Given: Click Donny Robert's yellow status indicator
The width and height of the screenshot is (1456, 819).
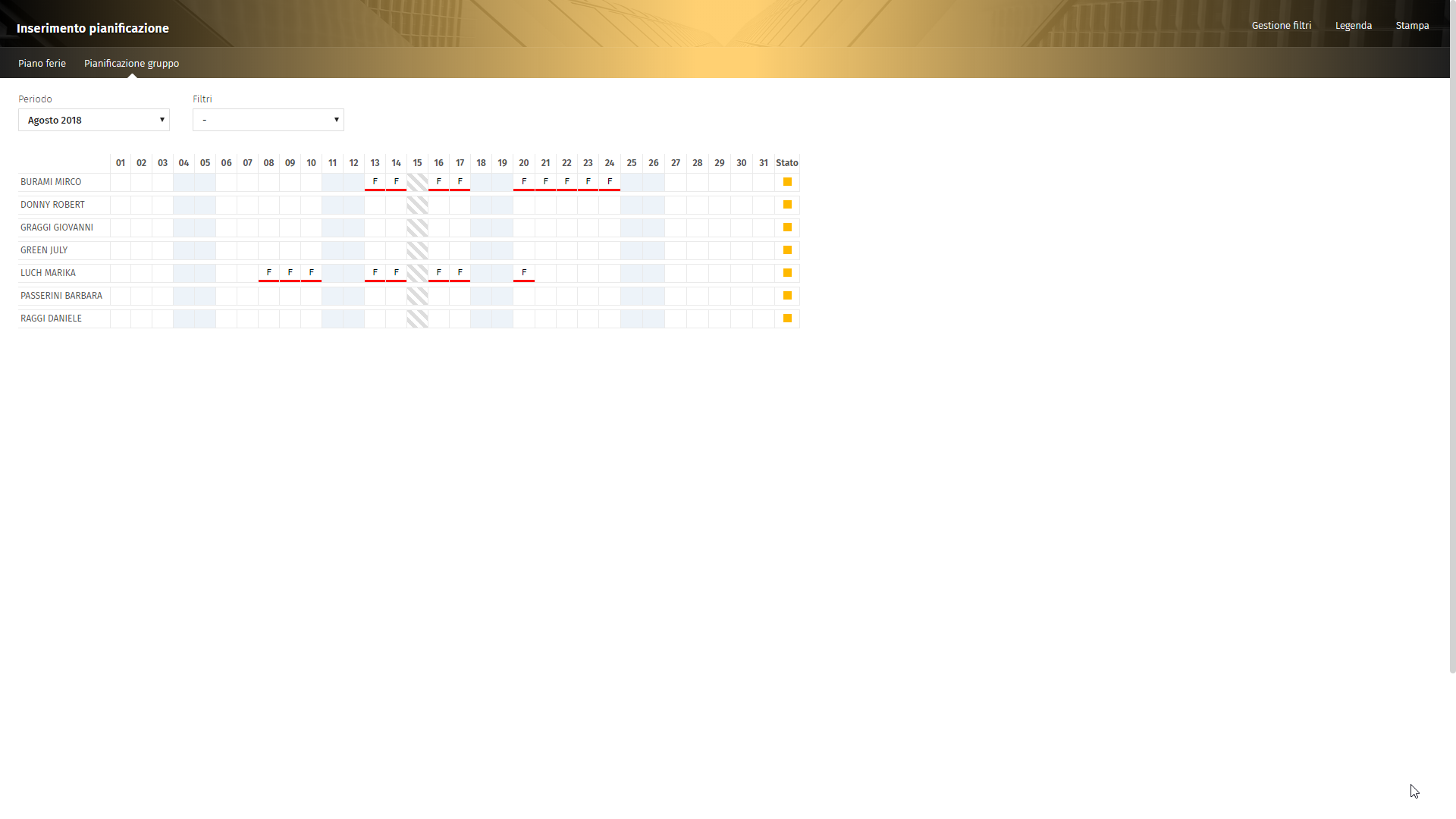Looking at the screenshot, I should (787, 205).
